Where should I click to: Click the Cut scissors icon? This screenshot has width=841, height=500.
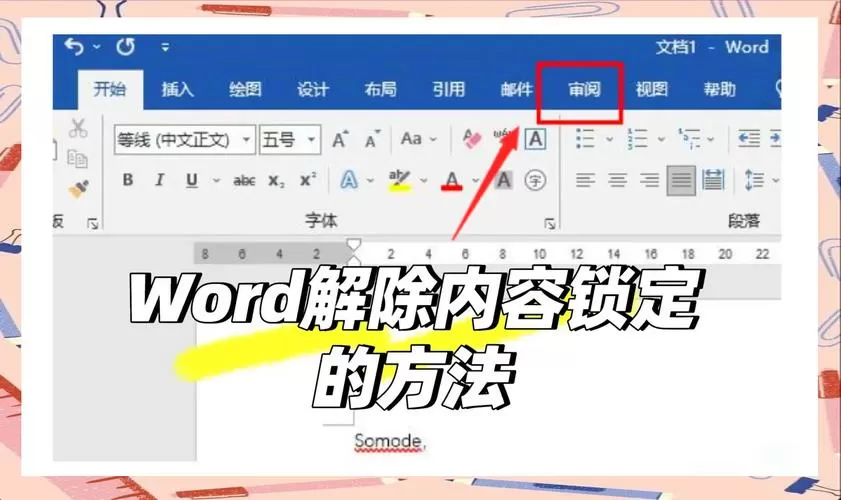tap(78, 128)
